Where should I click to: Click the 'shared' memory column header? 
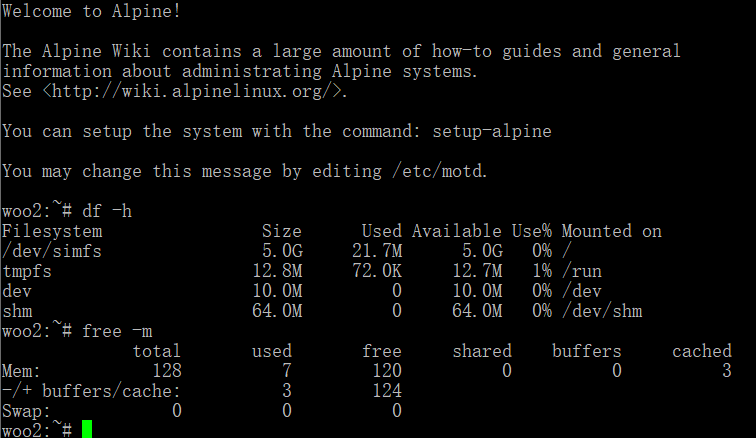click(482, 351)
